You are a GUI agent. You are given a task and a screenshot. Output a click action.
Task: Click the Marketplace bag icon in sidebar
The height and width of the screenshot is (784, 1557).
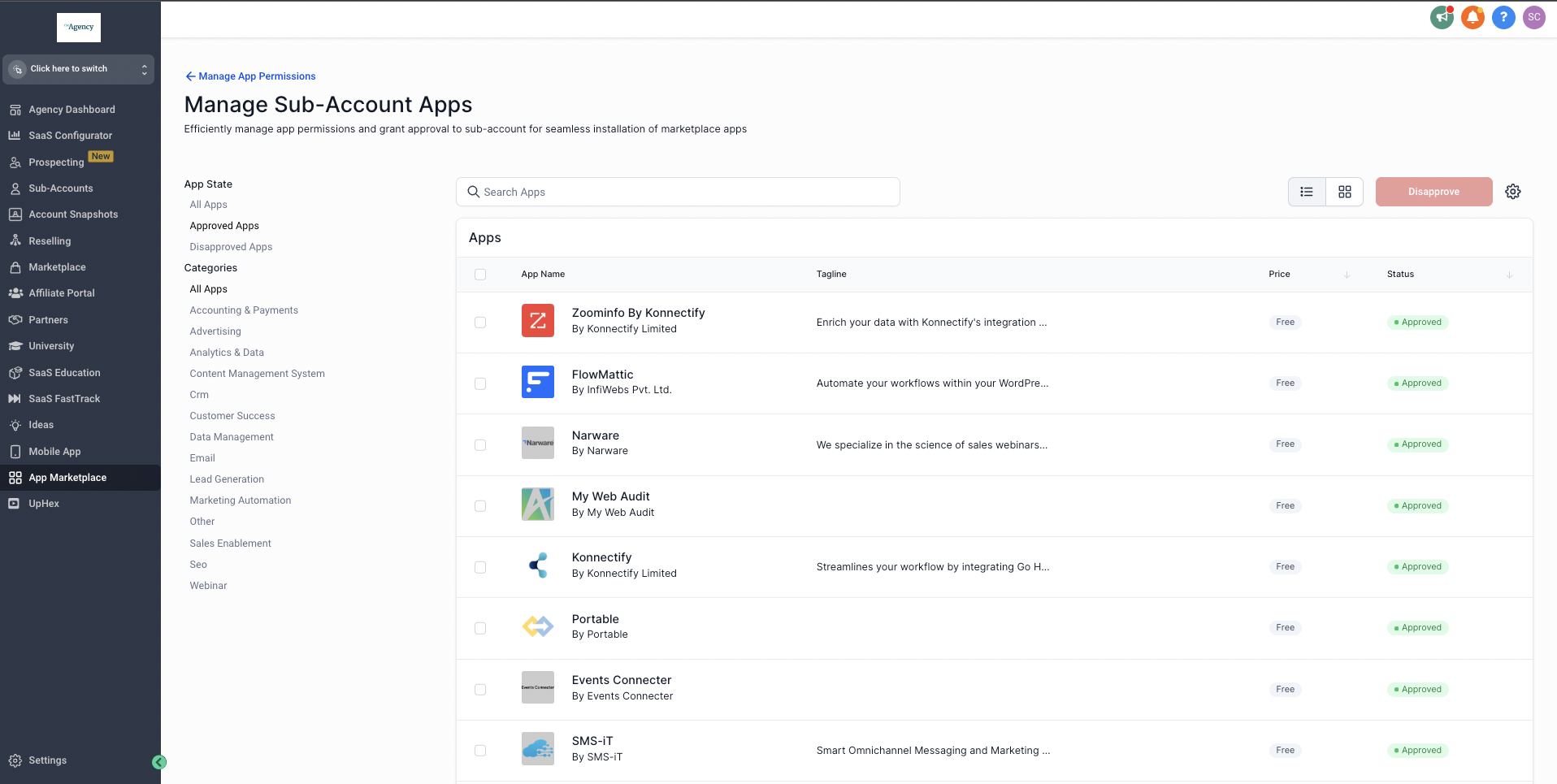pyautogui.click(x=15, y=267)
